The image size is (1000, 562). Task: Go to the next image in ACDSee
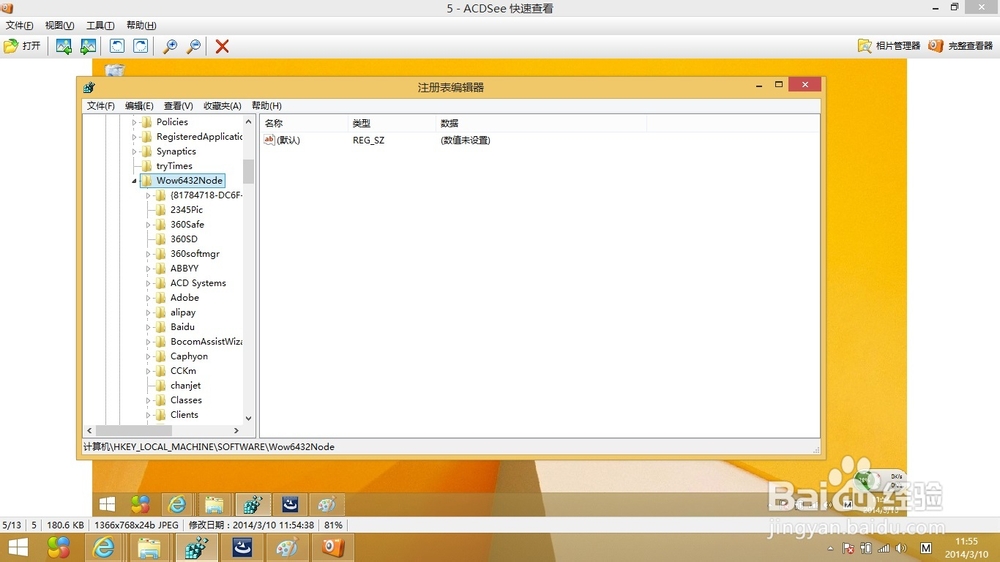(x=88, y=46)
